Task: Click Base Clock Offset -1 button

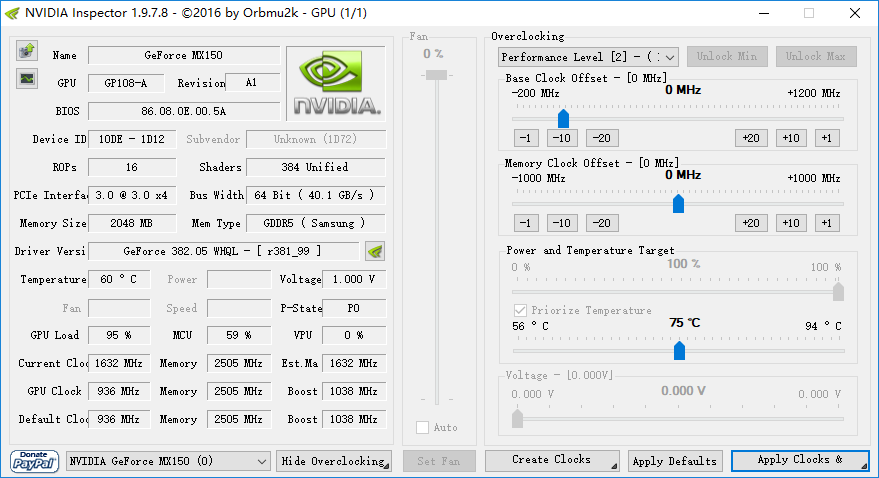Action: [526, 138]
